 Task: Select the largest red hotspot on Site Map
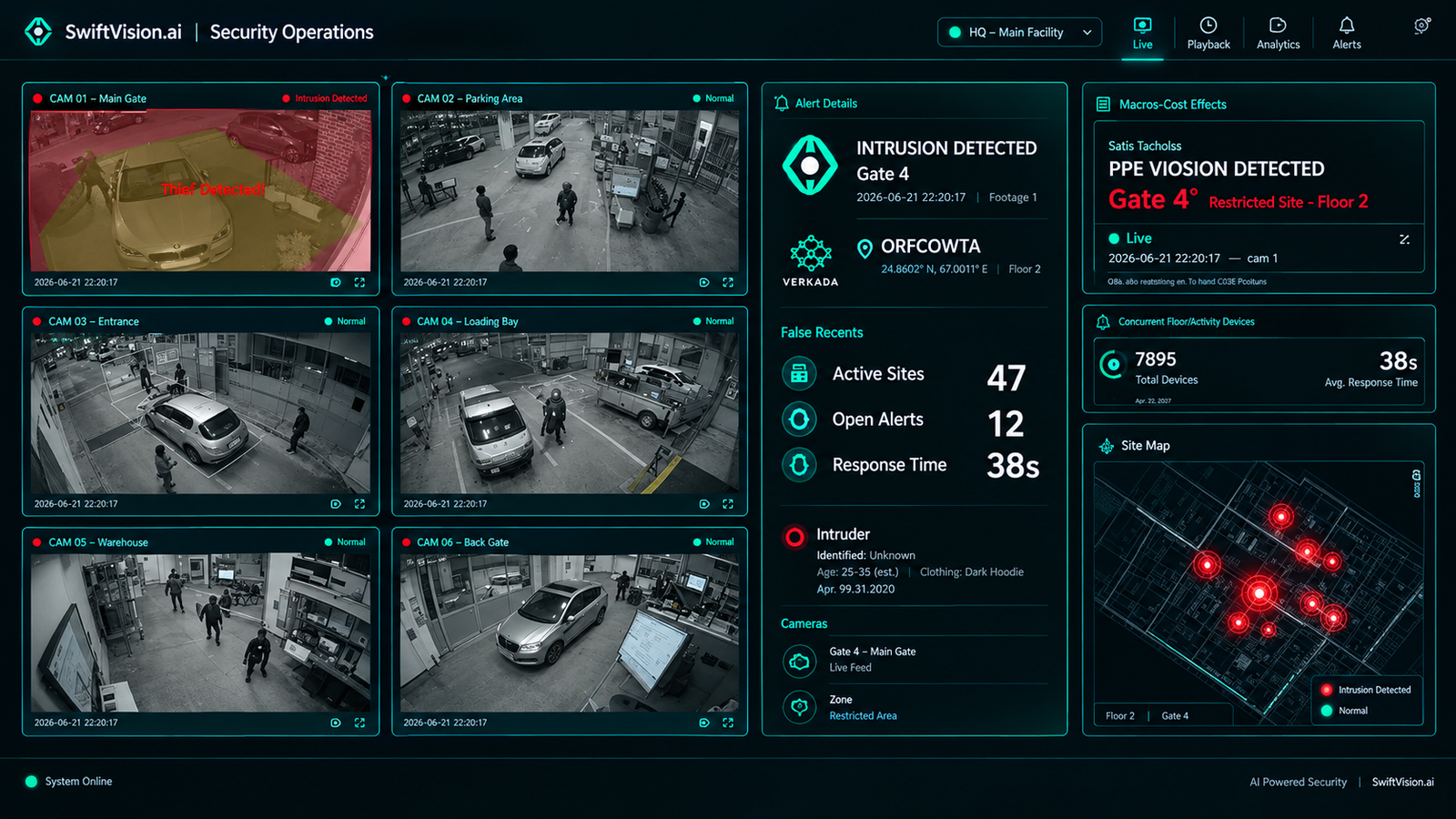point(1259,593)
